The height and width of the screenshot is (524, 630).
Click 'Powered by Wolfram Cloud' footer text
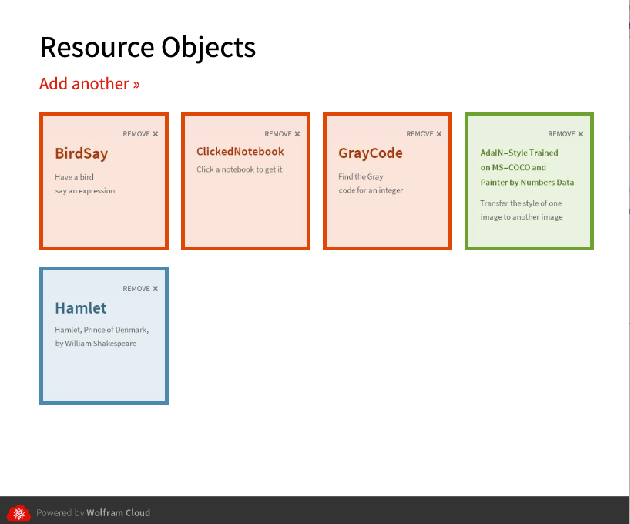pos(93,512)
